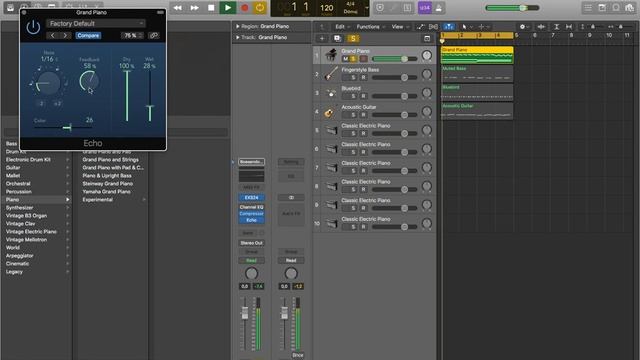Open the Compressor plugin slot
Viewport: 640px width, 360px height.
coord(251,213)
